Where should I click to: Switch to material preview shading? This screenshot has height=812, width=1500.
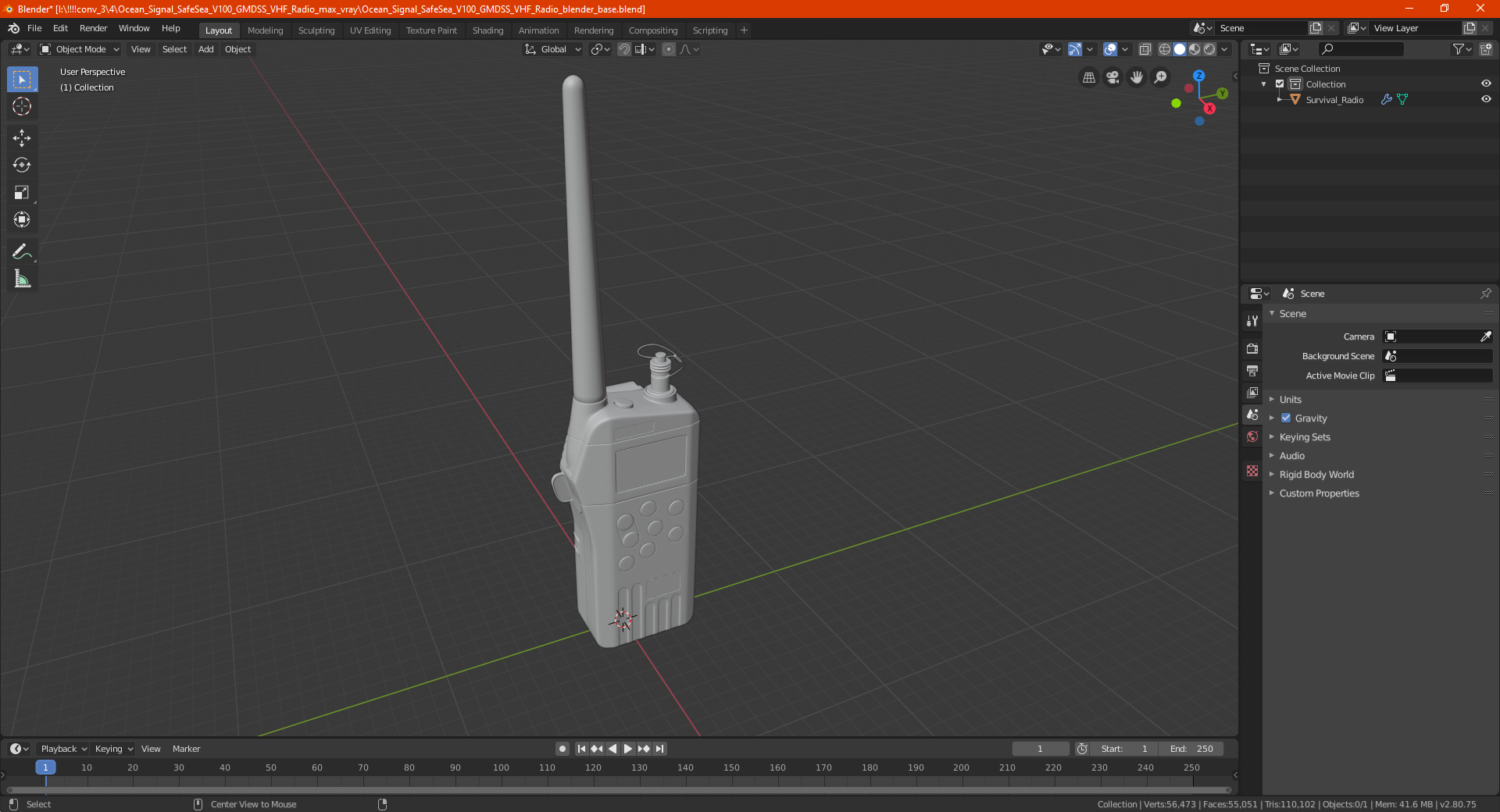[1195, 49]
